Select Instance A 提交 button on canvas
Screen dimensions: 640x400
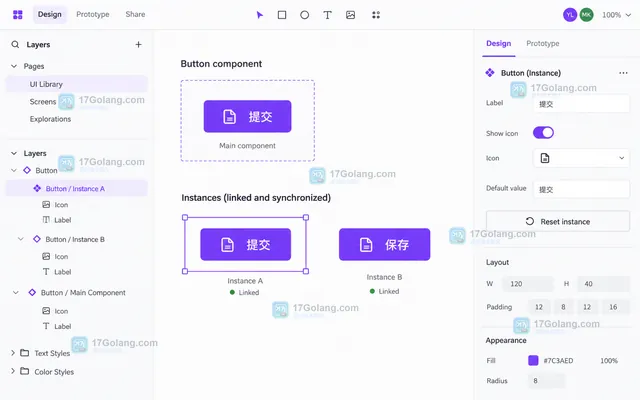pos(245,244)
